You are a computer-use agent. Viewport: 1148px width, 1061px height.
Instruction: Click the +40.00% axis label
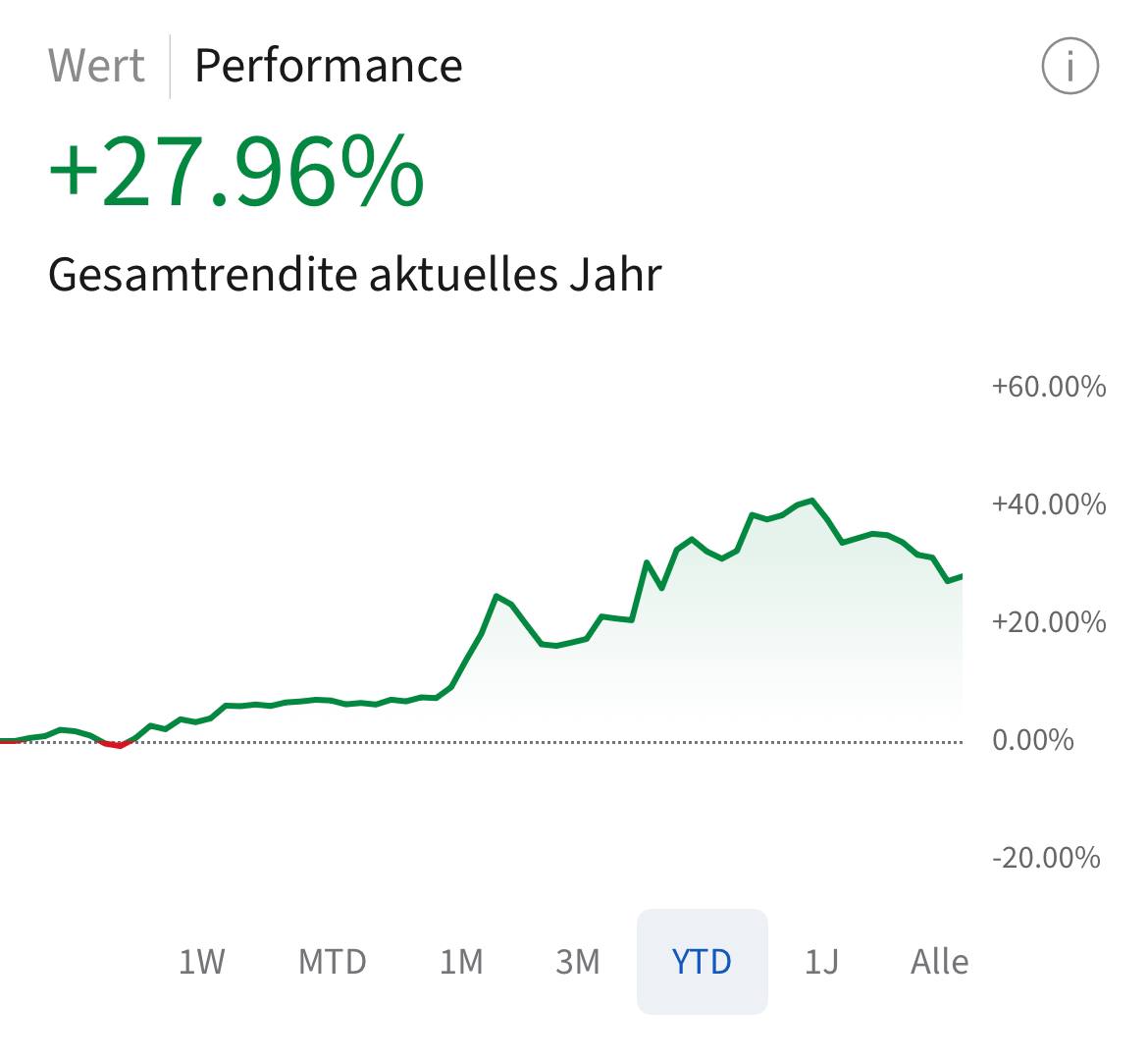coord(1048,504)
